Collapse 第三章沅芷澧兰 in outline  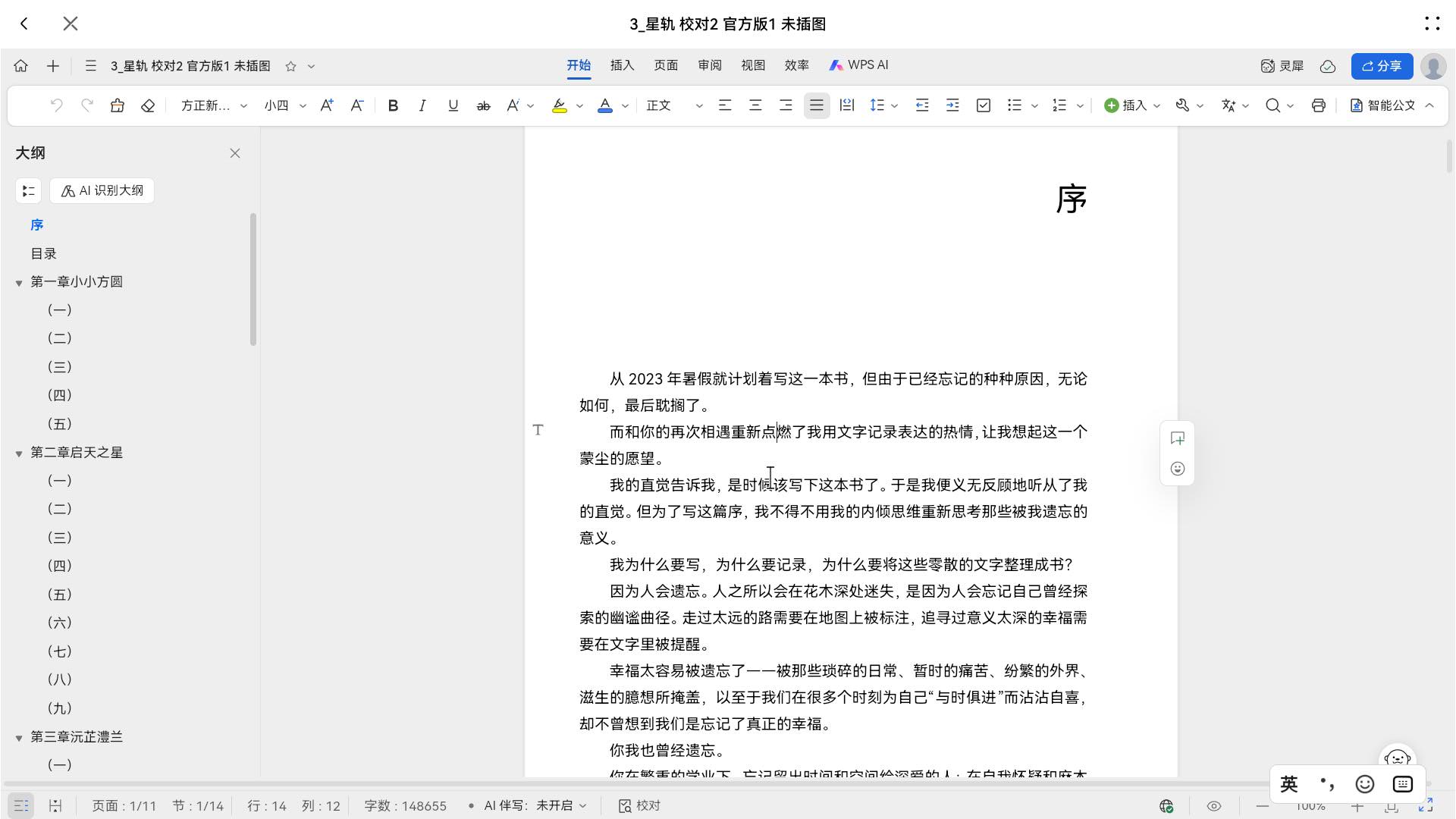(x=19, y=738)
